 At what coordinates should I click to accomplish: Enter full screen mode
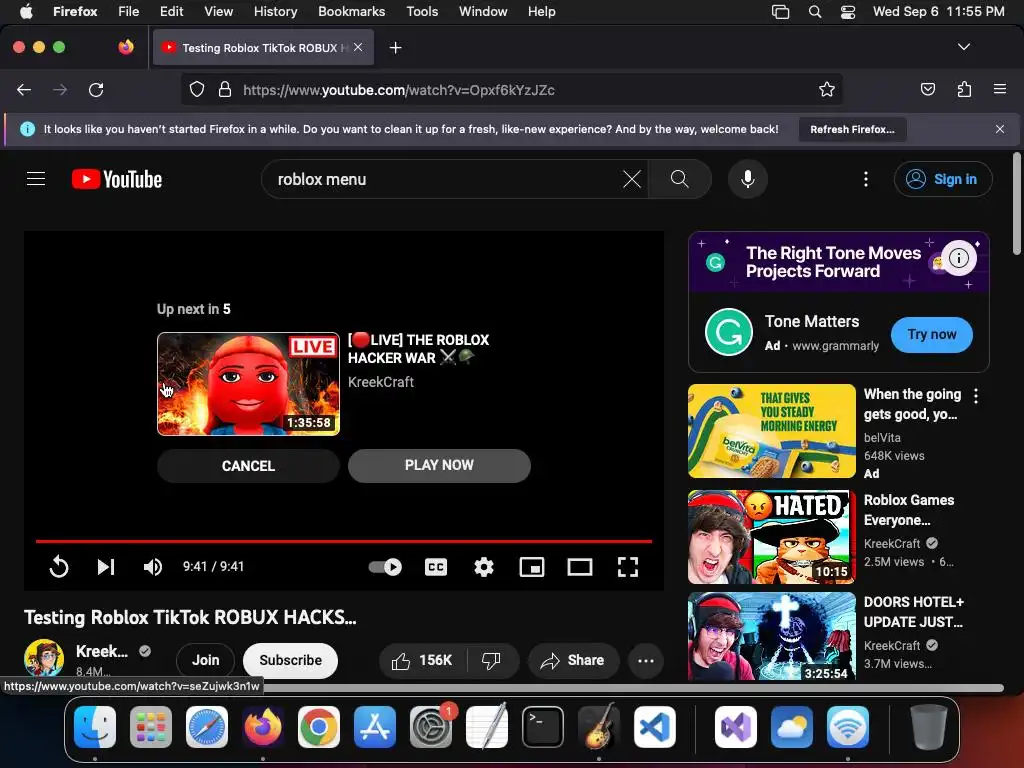pos(628,566)
